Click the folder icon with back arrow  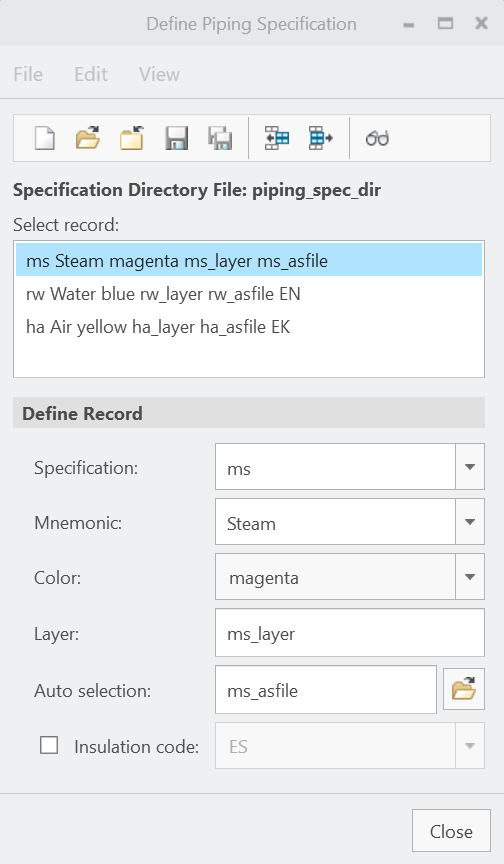[132, 138]
